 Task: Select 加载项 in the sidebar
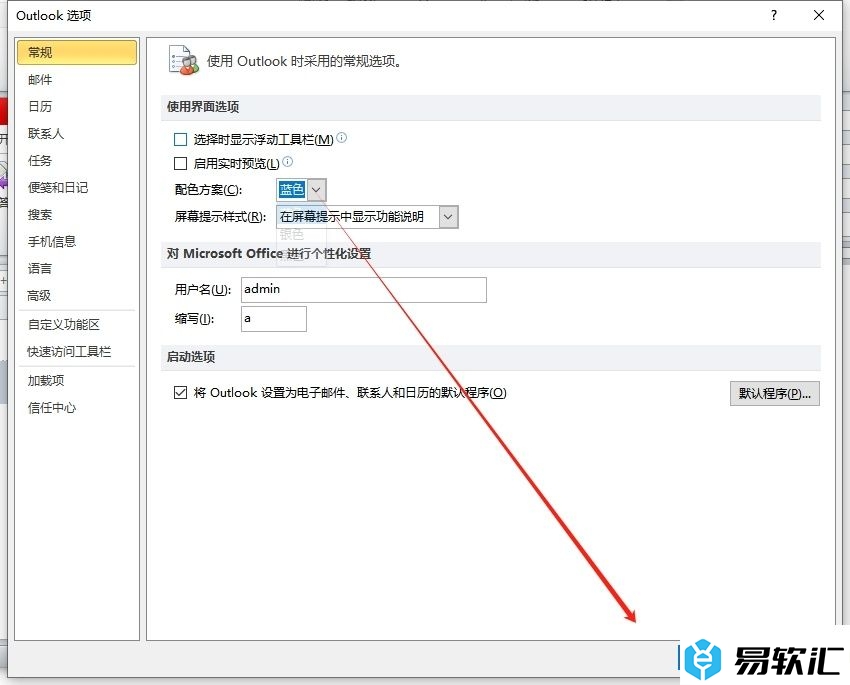tap(46, 380)
